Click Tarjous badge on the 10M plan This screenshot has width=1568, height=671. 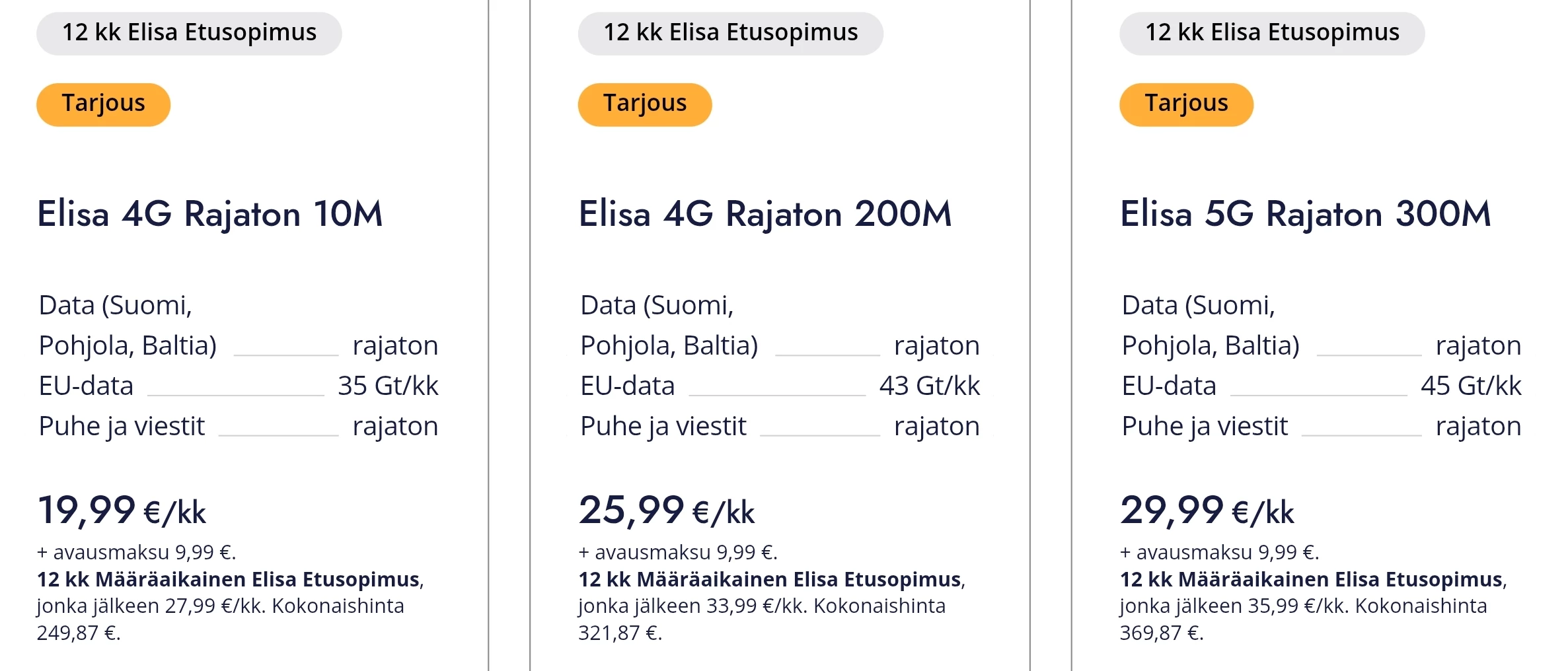pyautogui.click(x=103, y=104)
